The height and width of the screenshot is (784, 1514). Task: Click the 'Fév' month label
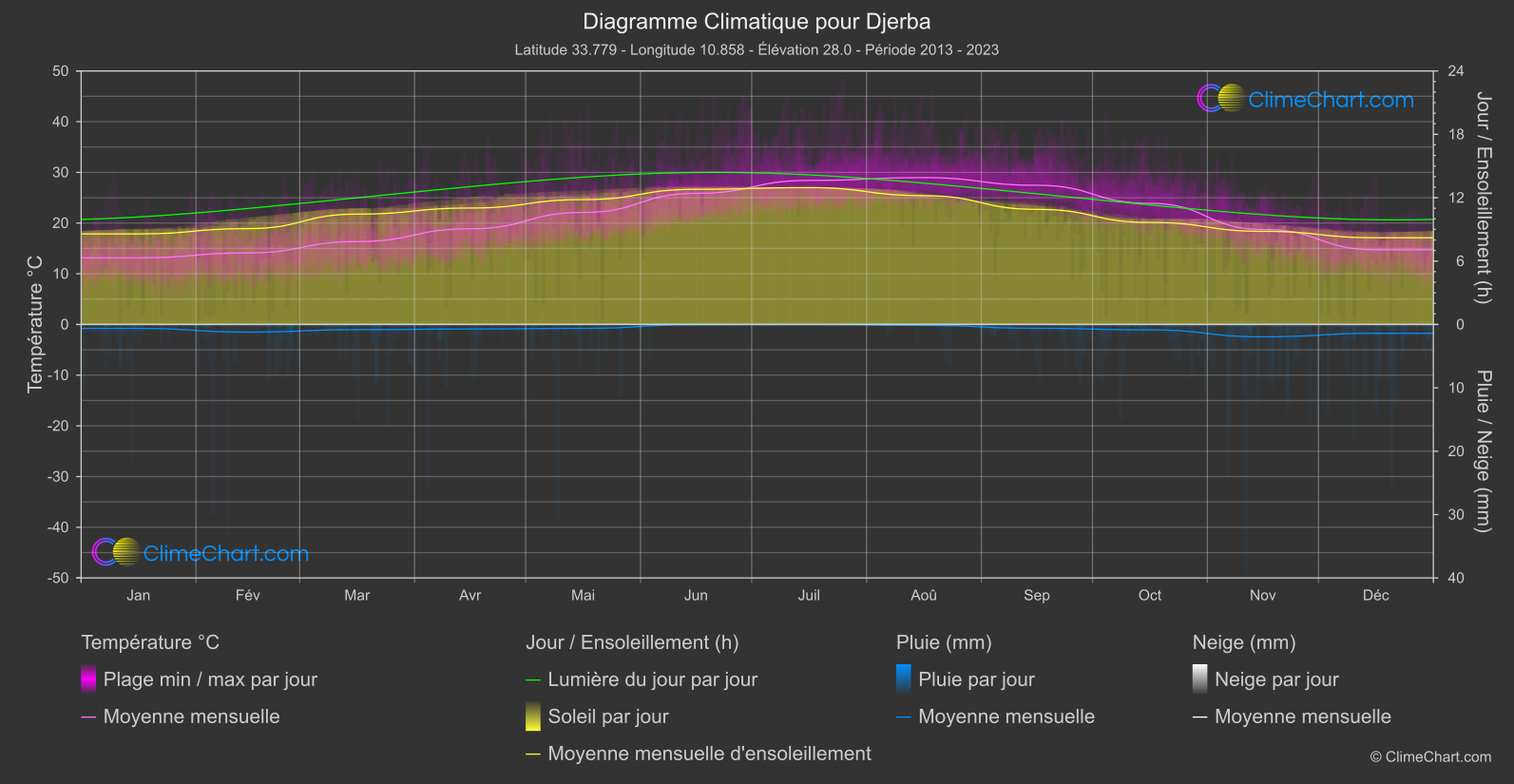click(248, 595)
